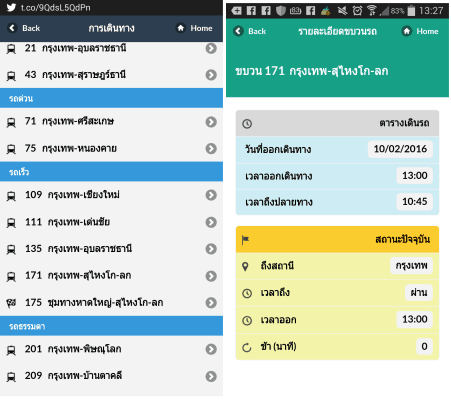This screenshot has height=400, width=451.
Task: Open Home from the left dark header
Action: tap(195, 28)
